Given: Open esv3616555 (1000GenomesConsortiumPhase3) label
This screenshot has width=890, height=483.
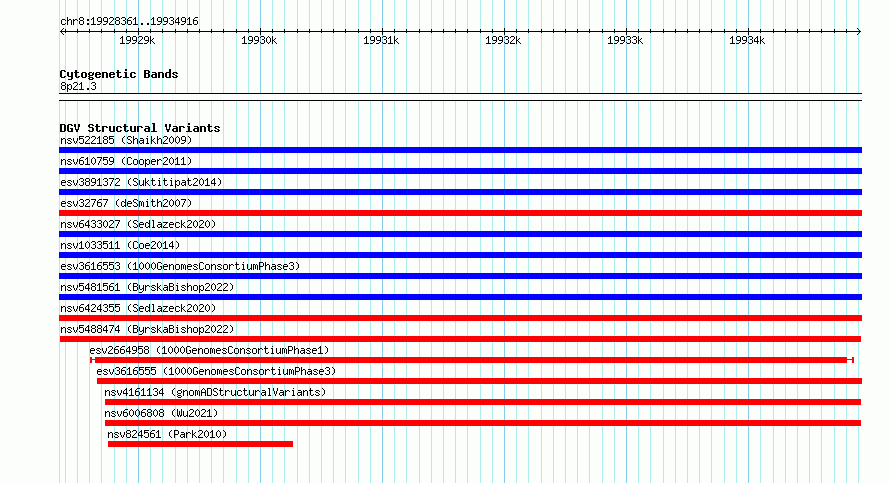Looking at the screenshot, I should 216,371.
